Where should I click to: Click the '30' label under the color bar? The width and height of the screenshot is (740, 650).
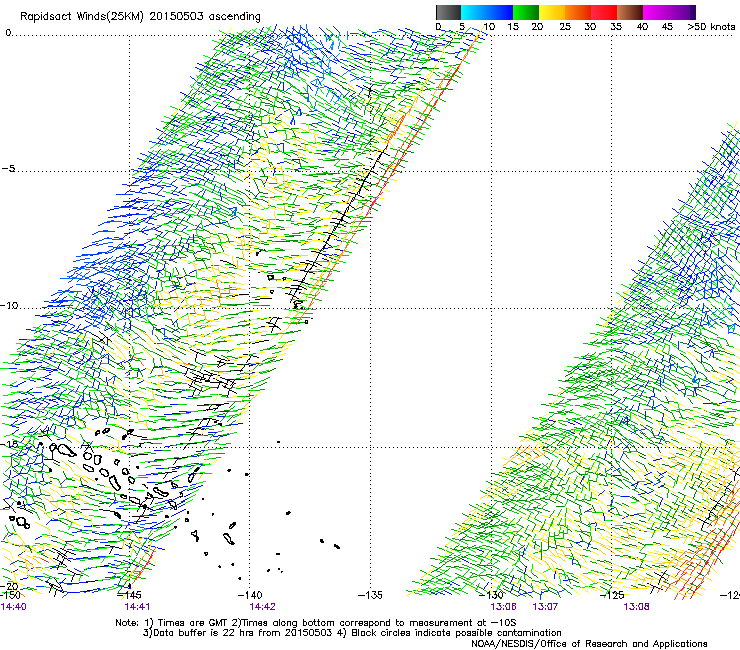pos(590,27)
